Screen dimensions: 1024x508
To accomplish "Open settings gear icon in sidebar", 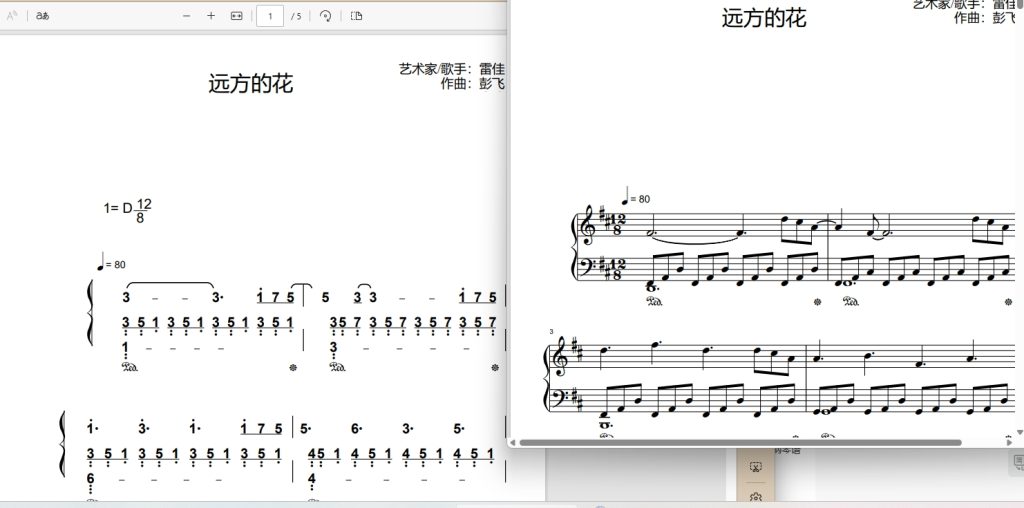I will pyautogui.click(x=756, y=497).
